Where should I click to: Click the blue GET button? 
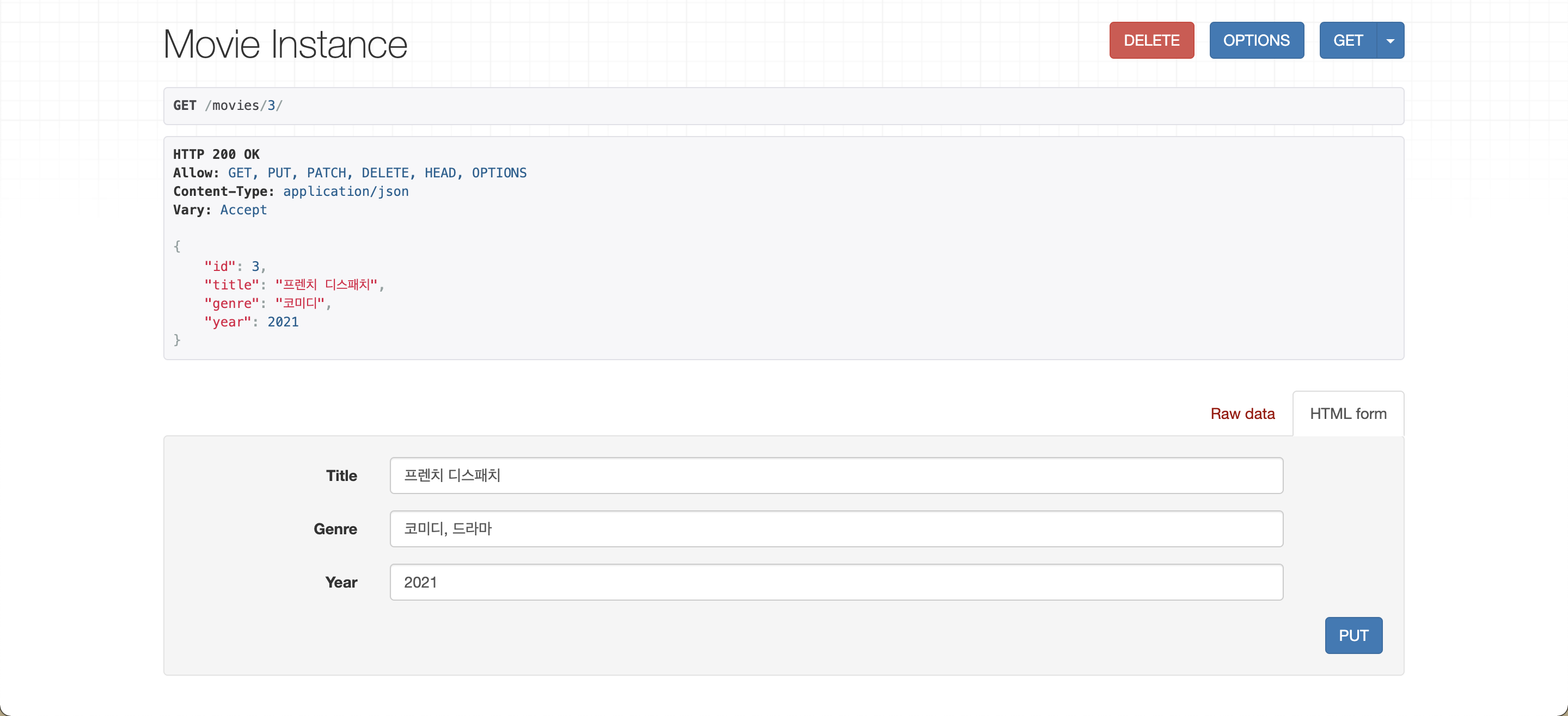(1347, 40)
